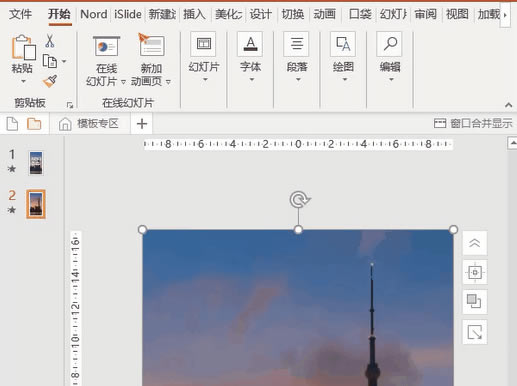Click animation star under slide 2
Image resolution: width=517 pixels, height=386 pixels.
pos(12,210)
